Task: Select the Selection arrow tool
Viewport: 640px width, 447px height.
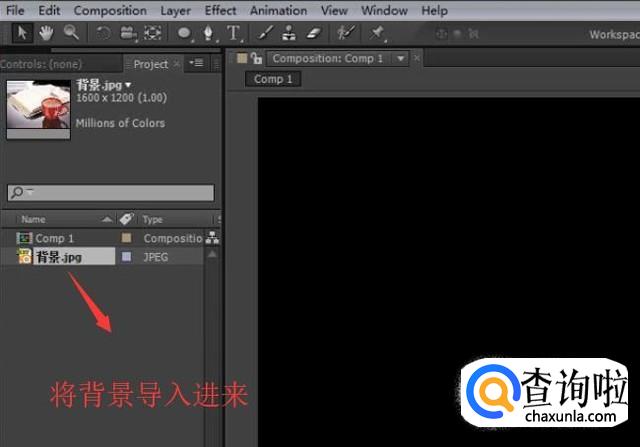Action: coord(21,33)
